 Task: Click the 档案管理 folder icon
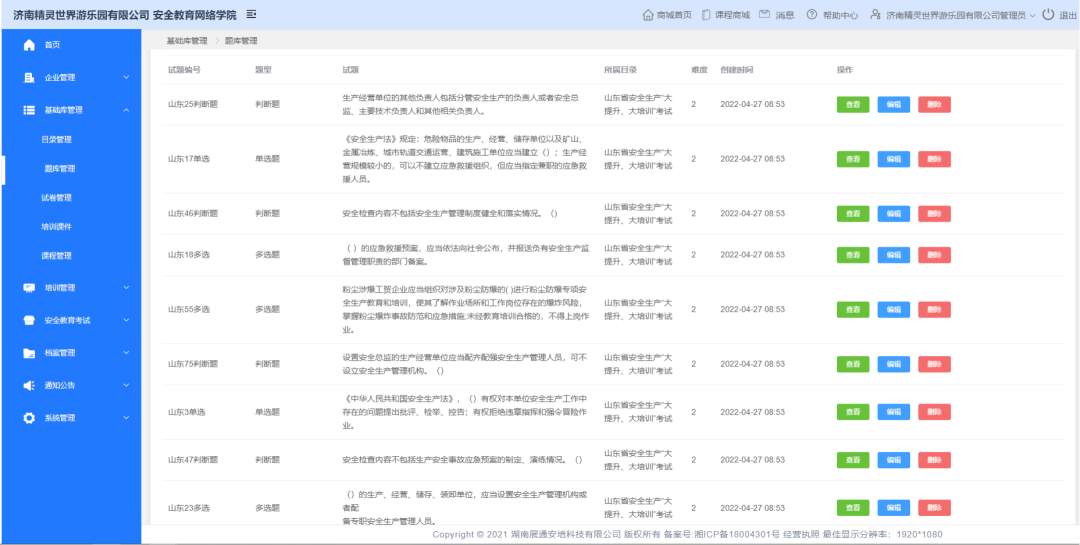point(29,353)
